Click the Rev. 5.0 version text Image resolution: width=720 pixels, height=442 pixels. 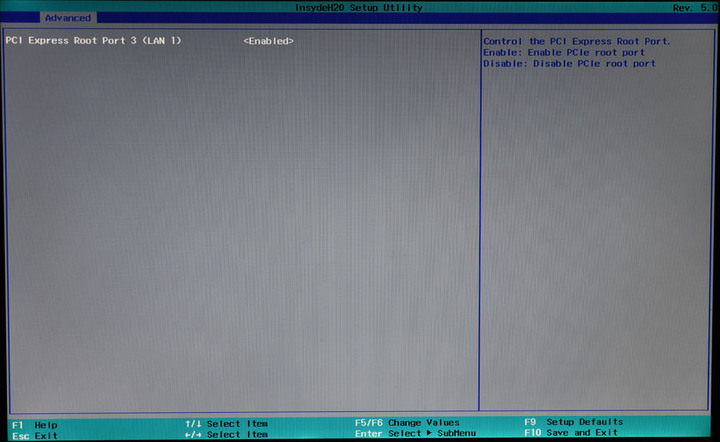click(x=695, y=8)
